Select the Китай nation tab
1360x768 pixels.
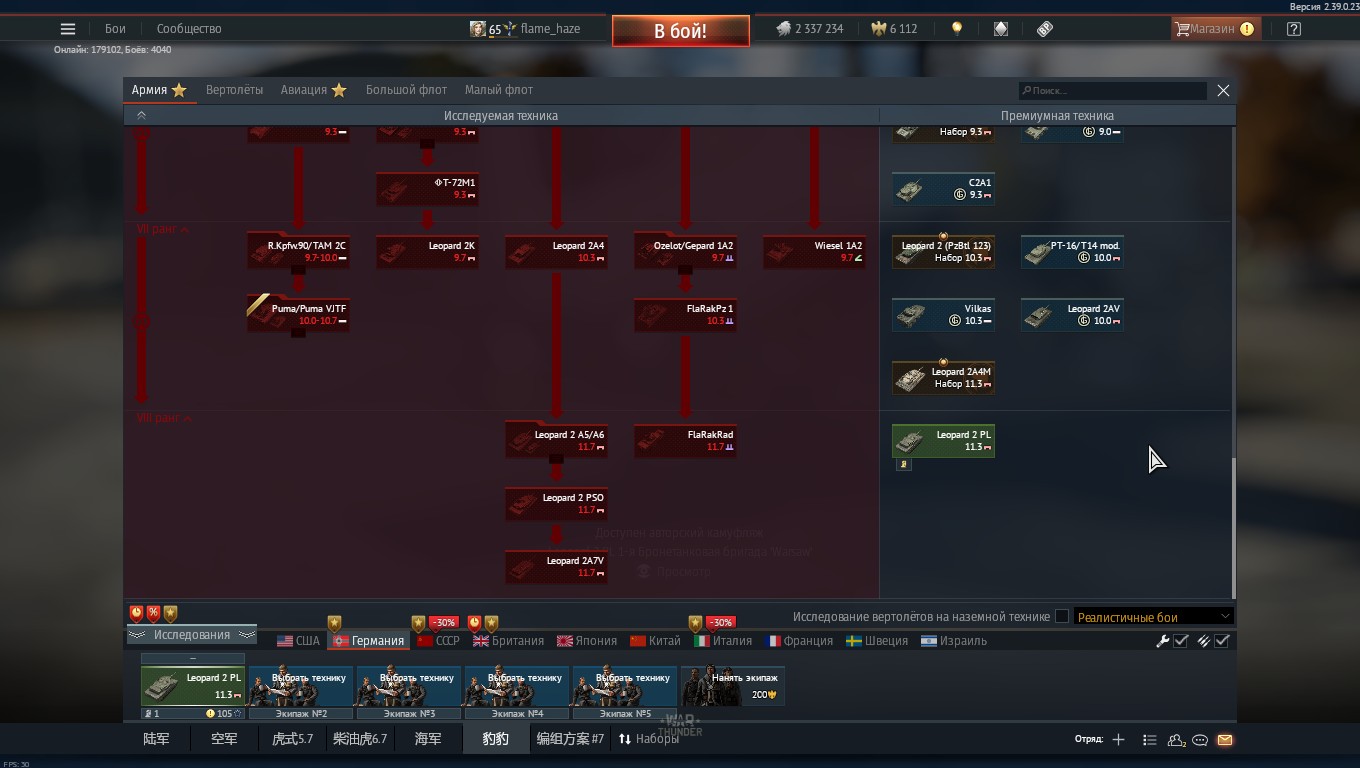click(x=655, y=641)
